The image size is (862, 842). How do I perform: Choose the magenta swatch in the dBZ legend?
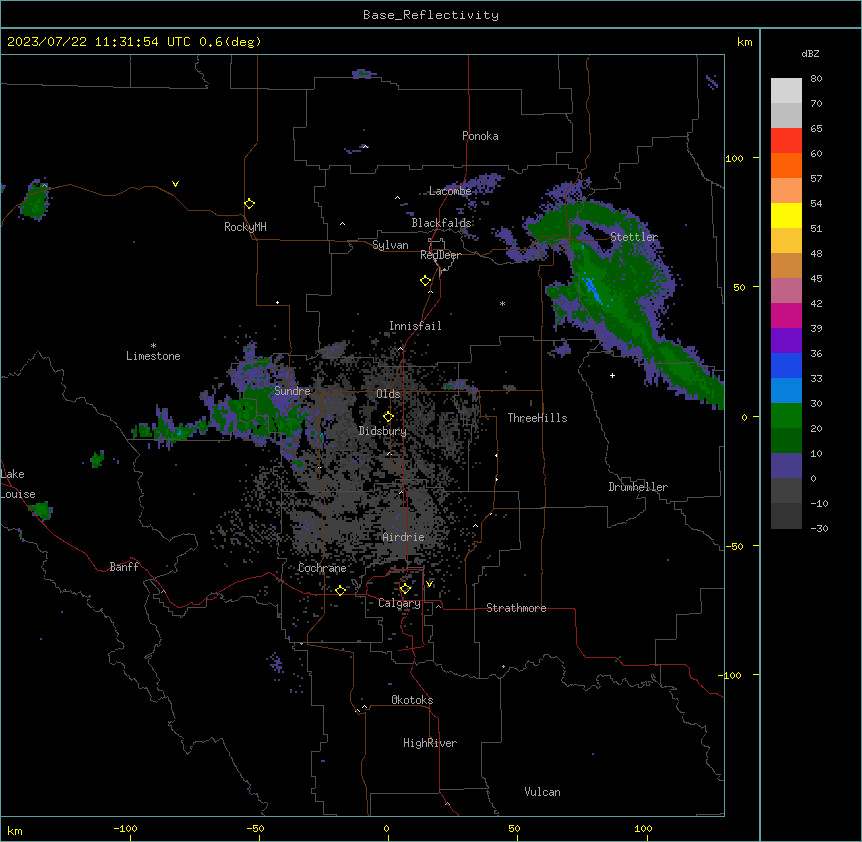786,315
